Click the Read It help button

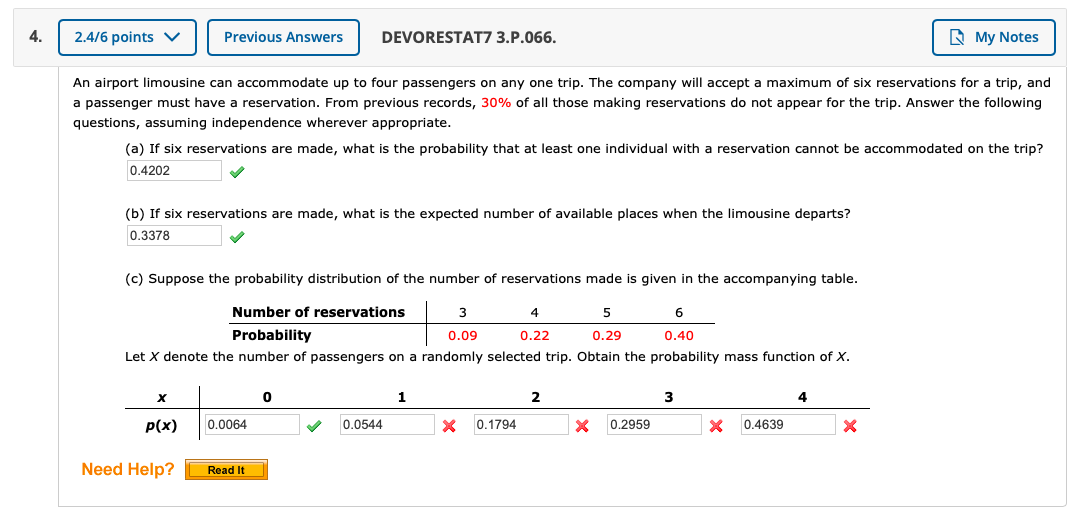coord(227,471)
